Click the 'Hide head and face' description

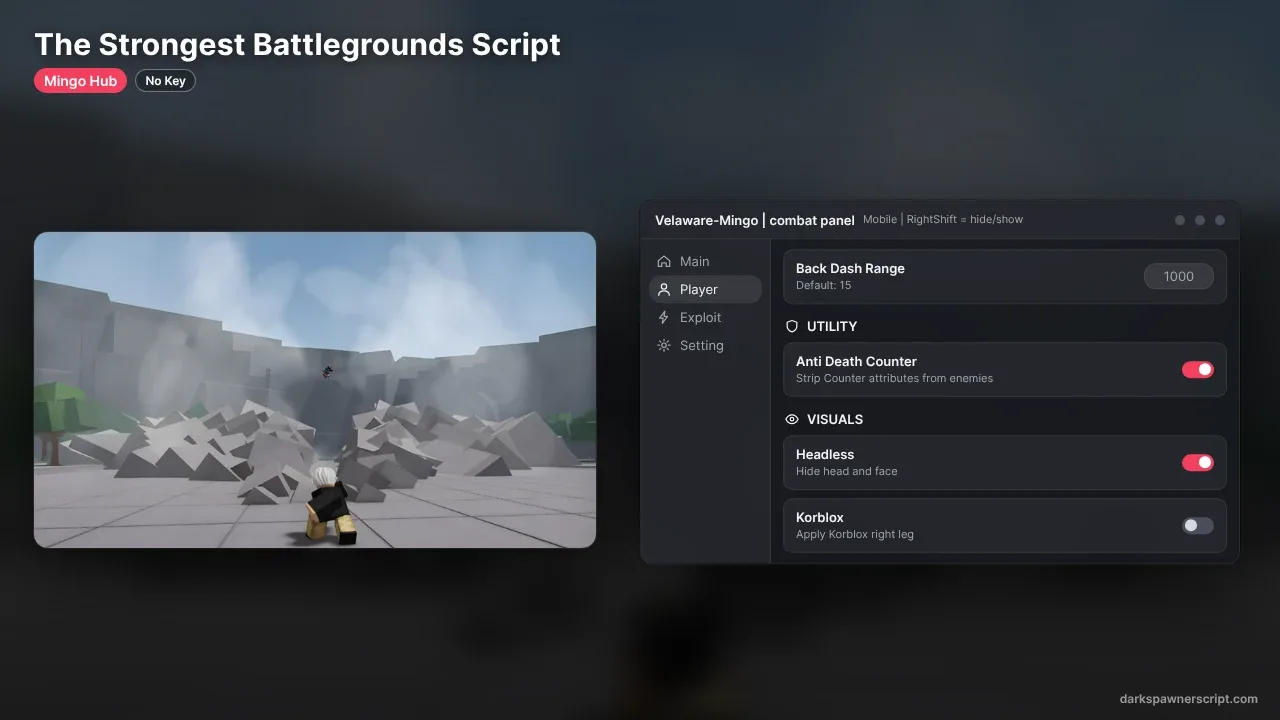point(847,471)
